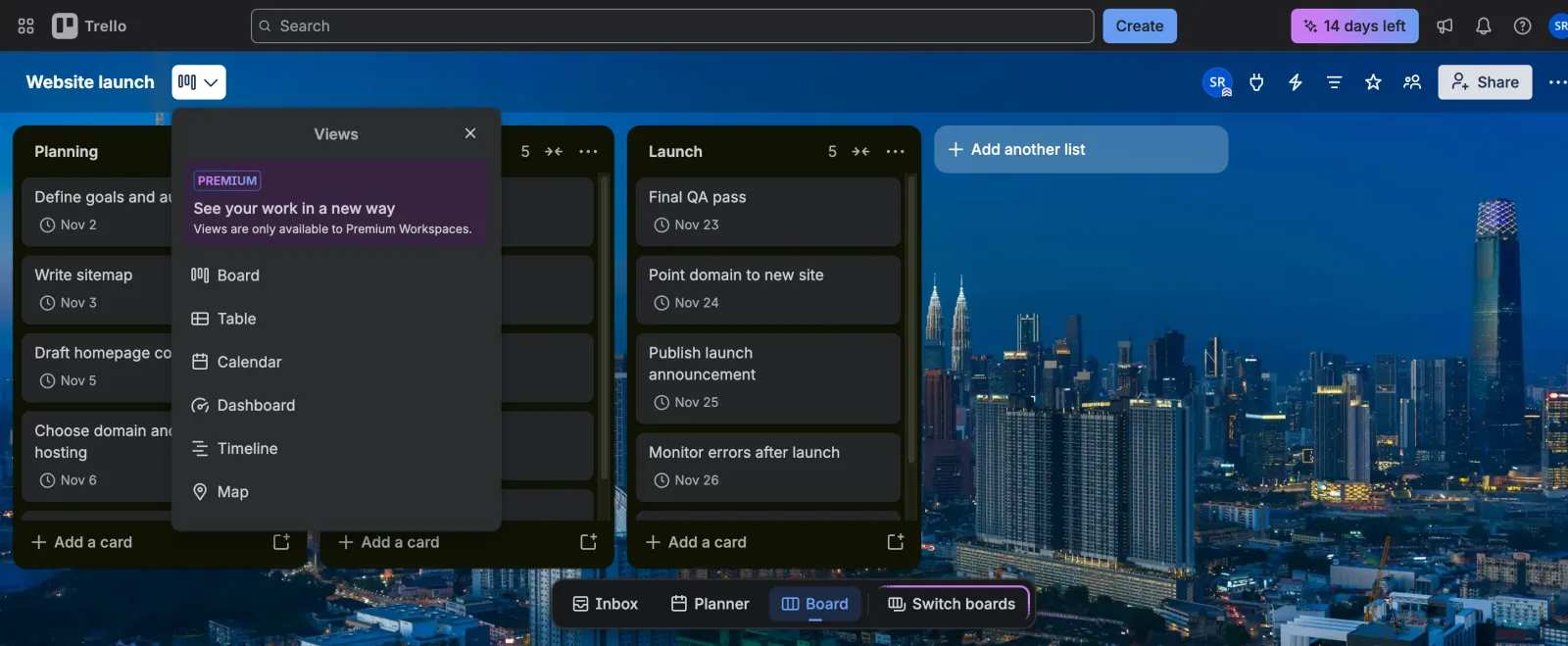The width and height of the screenshot is (1568, 646).
Task: Open the board menu ellipsis
Action: click(1557, 82)
